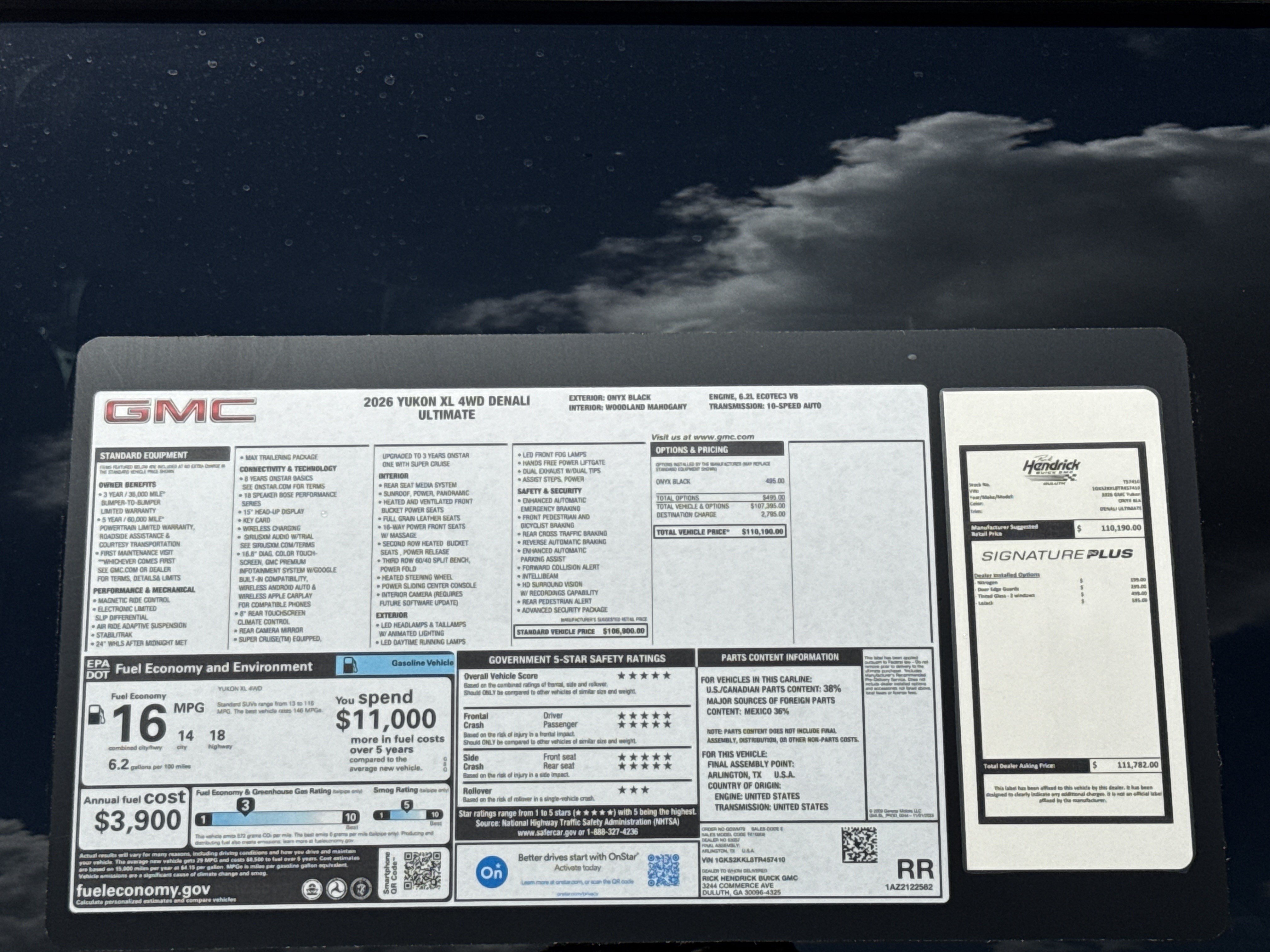1270x952 pixels.
Task: Click 'Total Vehicle & Options $107,395.00' row
Action: pos(720,506)
